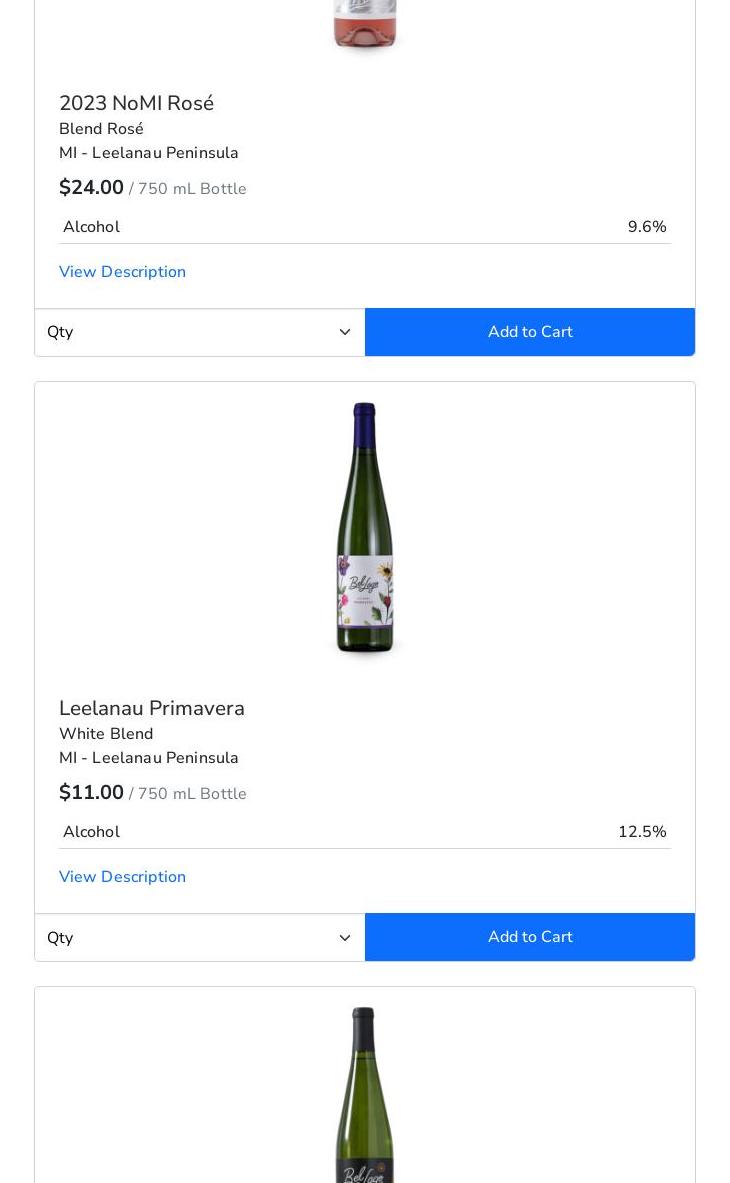Add Leelanau Primavera to cart
This screenshot has width=730, height=1183.
(x=530, y=937)
